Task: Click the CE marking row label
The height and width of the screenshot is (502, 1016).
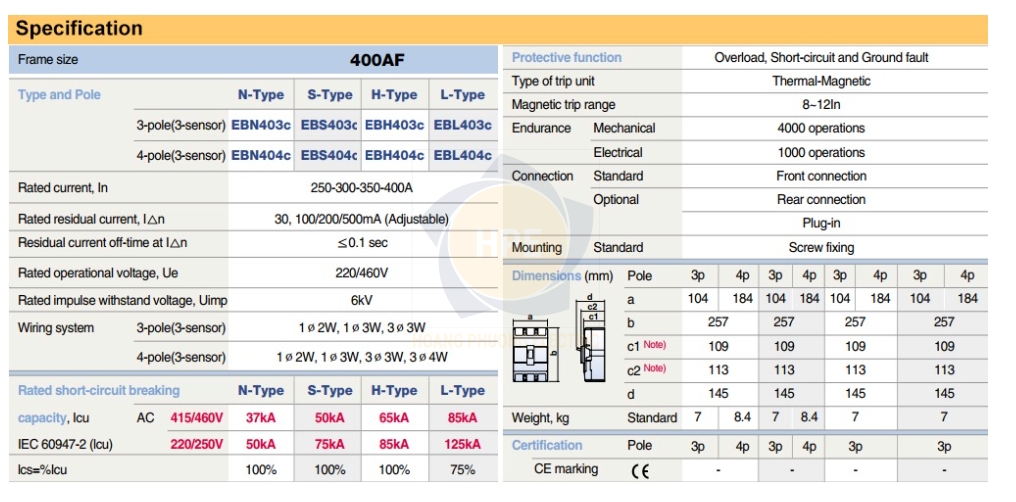Action: (566, 469)
